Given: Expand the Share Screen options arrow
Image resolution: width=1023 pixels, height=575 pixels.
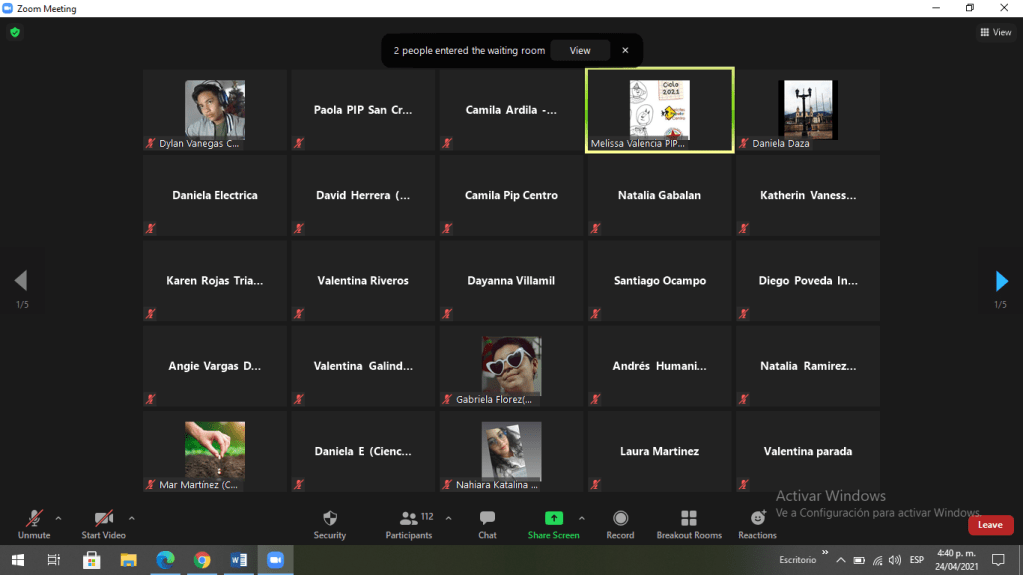Looking at the screenshot, I should click(x=581, y=518).
